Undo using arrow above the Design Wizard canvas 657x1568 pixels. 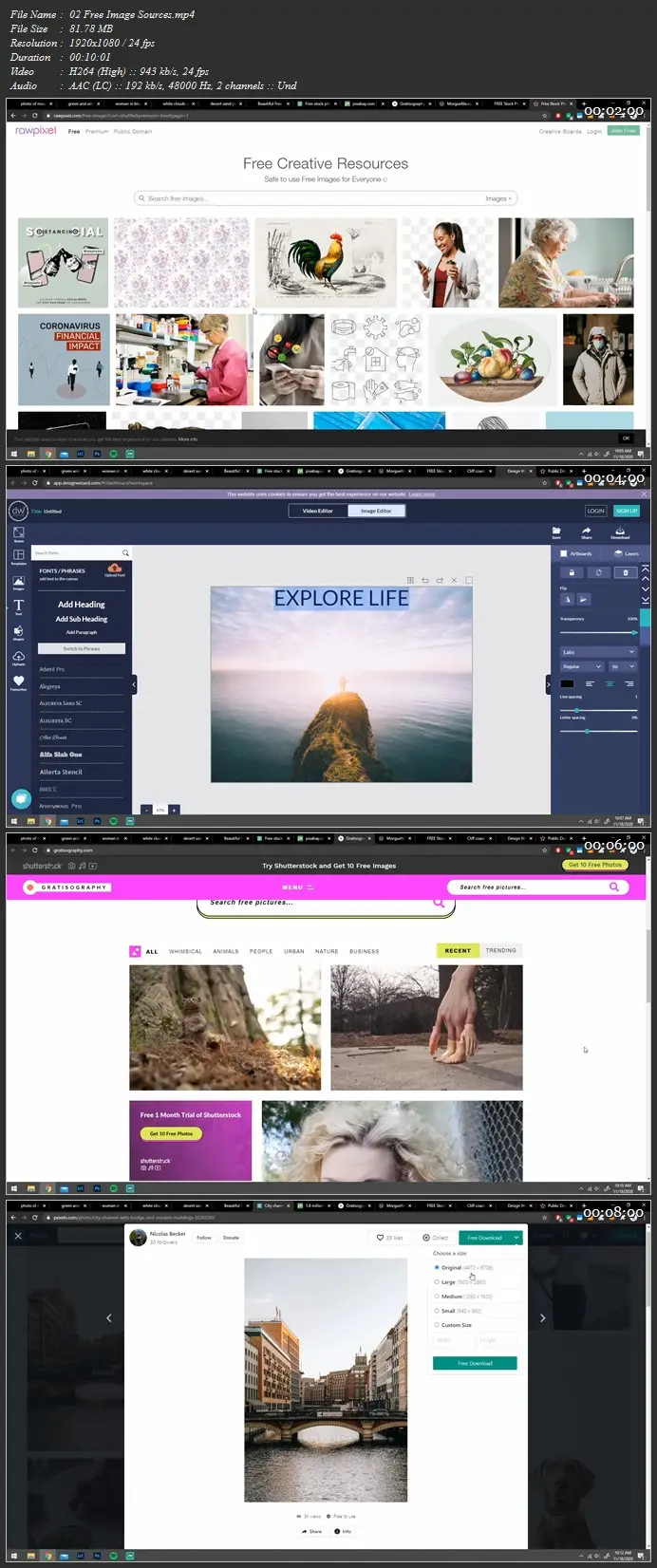425,580
